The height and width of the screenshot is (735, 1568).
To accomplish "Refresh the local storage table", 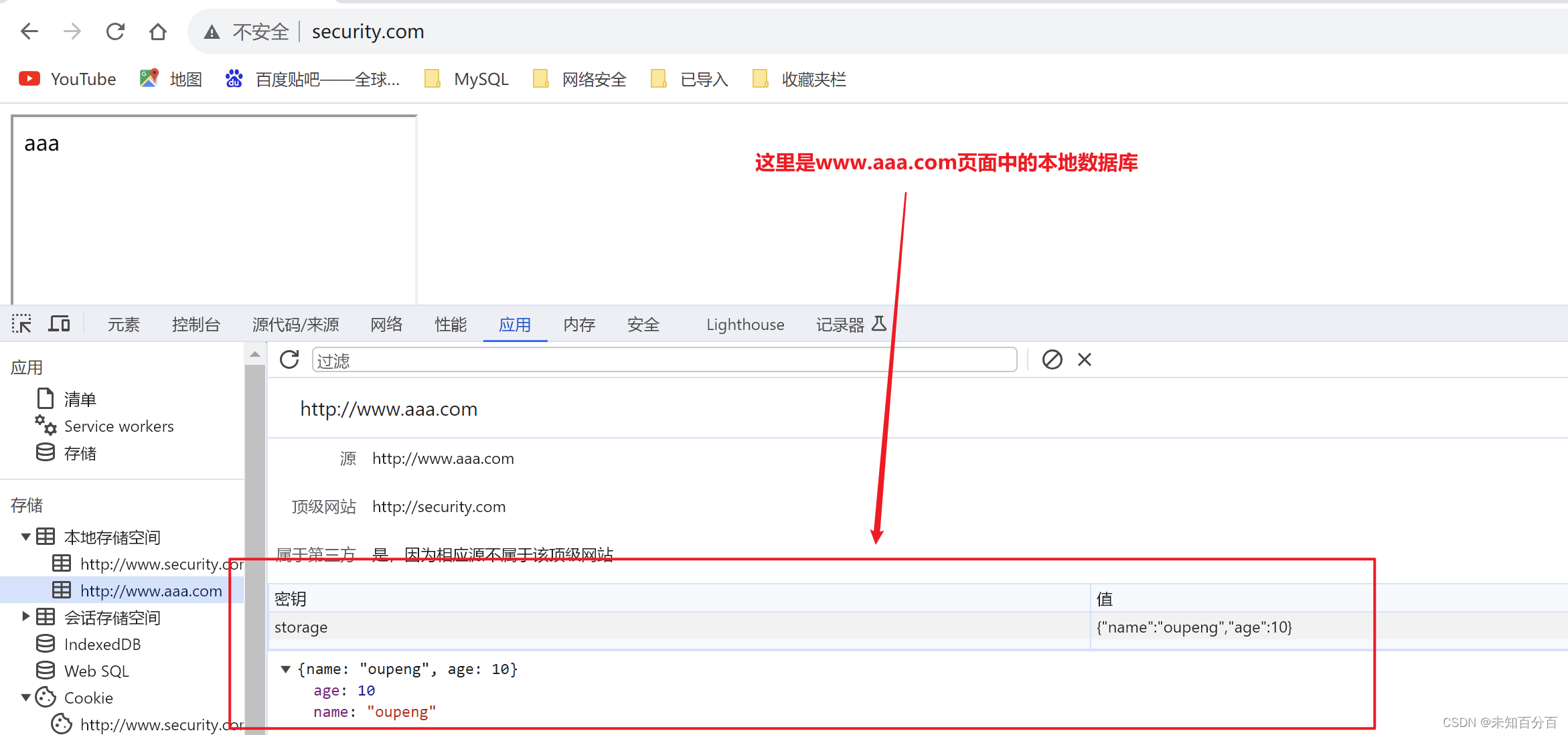I will pyautogui.click(x=289, y=360).
